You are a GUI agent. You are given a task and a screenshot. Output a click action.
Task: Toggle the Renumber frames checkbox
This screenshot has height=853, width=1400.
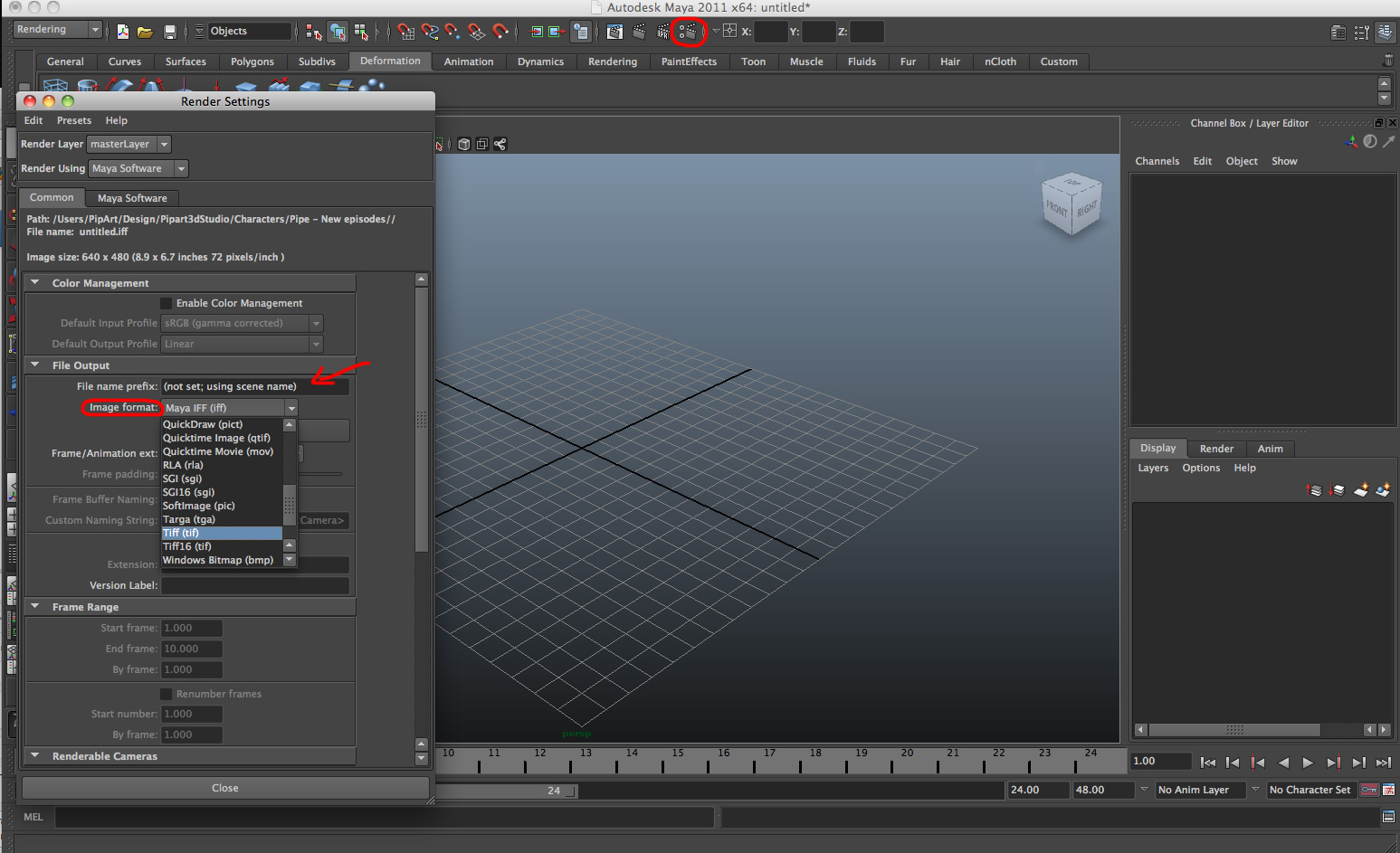click(166, 694)
